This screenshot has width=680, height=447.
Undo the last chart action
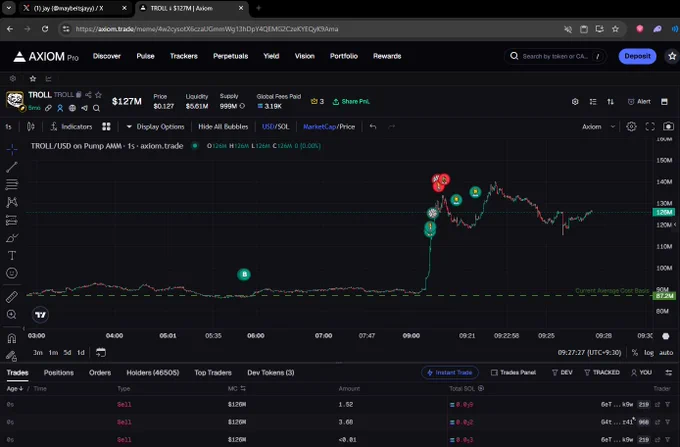[x=373, y=127]
